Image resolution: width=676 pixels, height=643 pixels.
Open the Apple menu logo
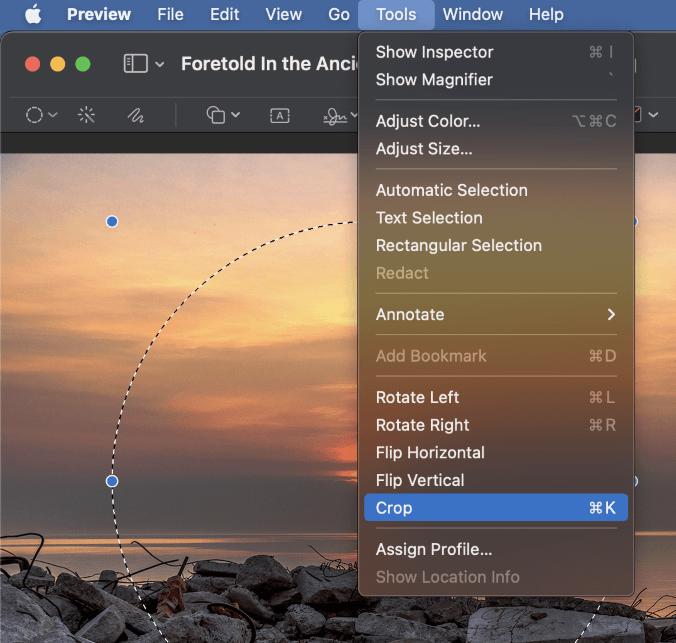pos(33,14)
